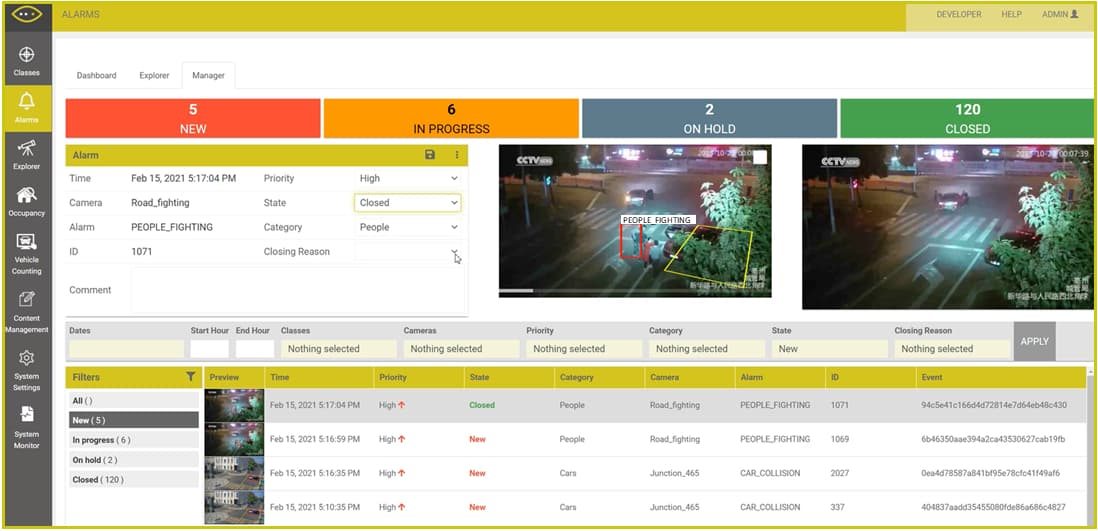The height and width of the screenshot is (531, 1098).
Task: Open Content Management in the sidebar
Action: (x=27, y=311)
